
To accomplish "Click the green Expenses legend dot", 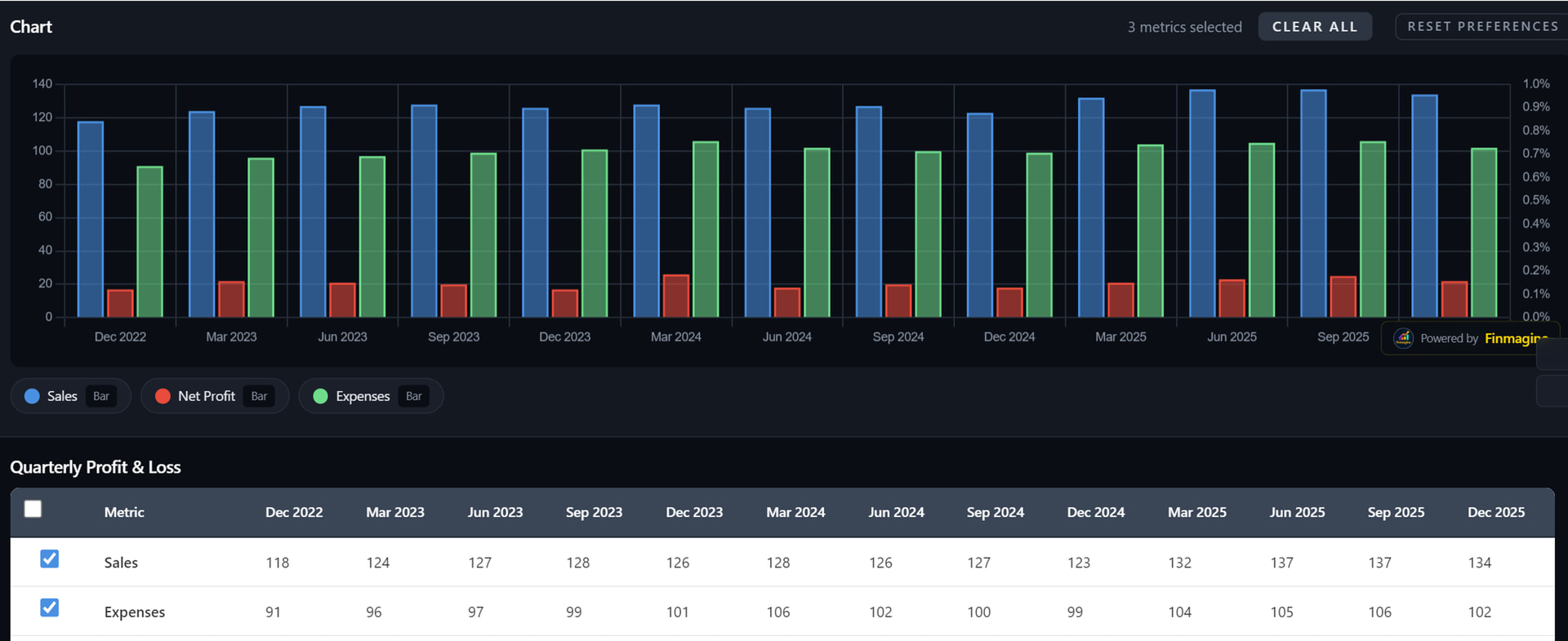I will pyautogui.click(x=321, y=396).
